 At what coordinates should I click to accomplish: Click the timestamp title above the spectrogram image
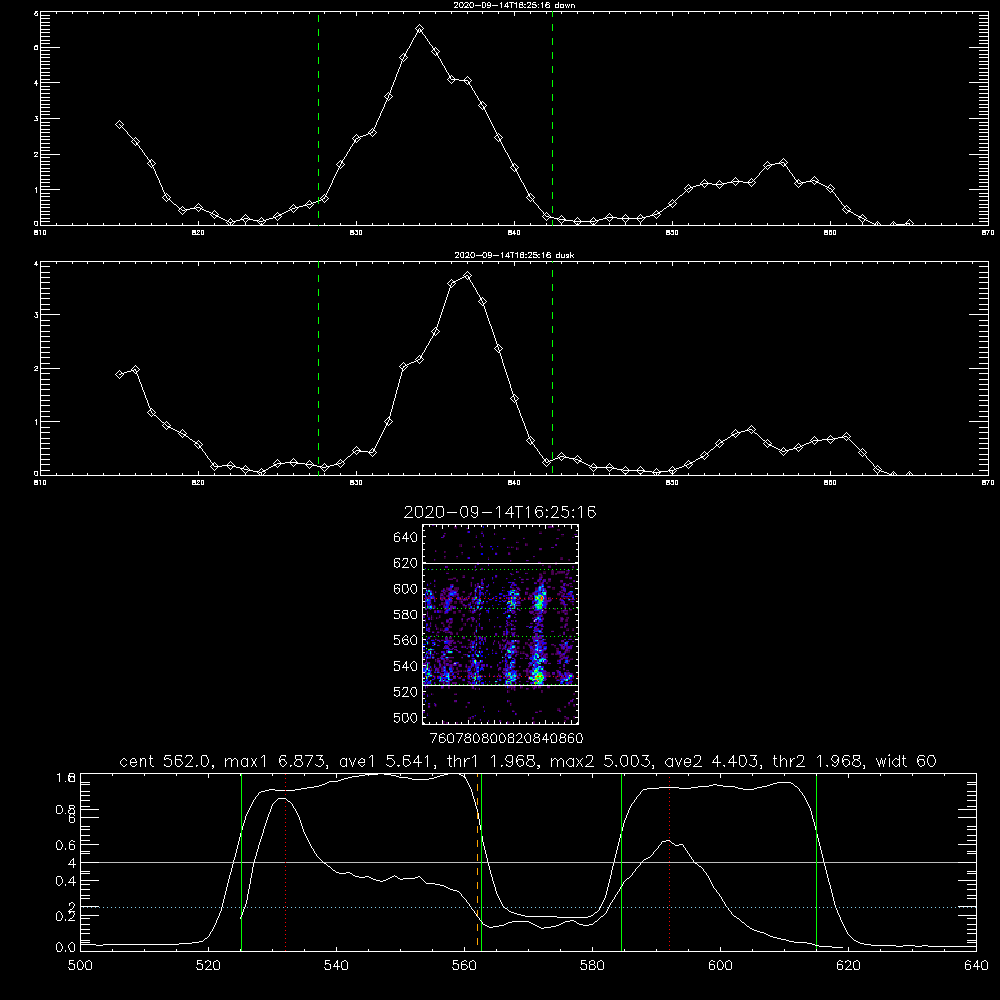click(500, 512)
